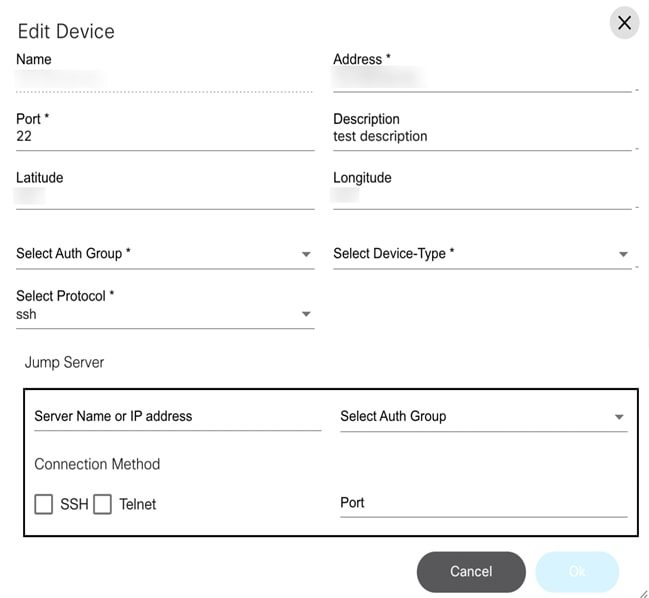Image resolution: width=649 pixels, height=598 pixels.
Task: Close the Edit Device dialog
Action: [624, 23]
